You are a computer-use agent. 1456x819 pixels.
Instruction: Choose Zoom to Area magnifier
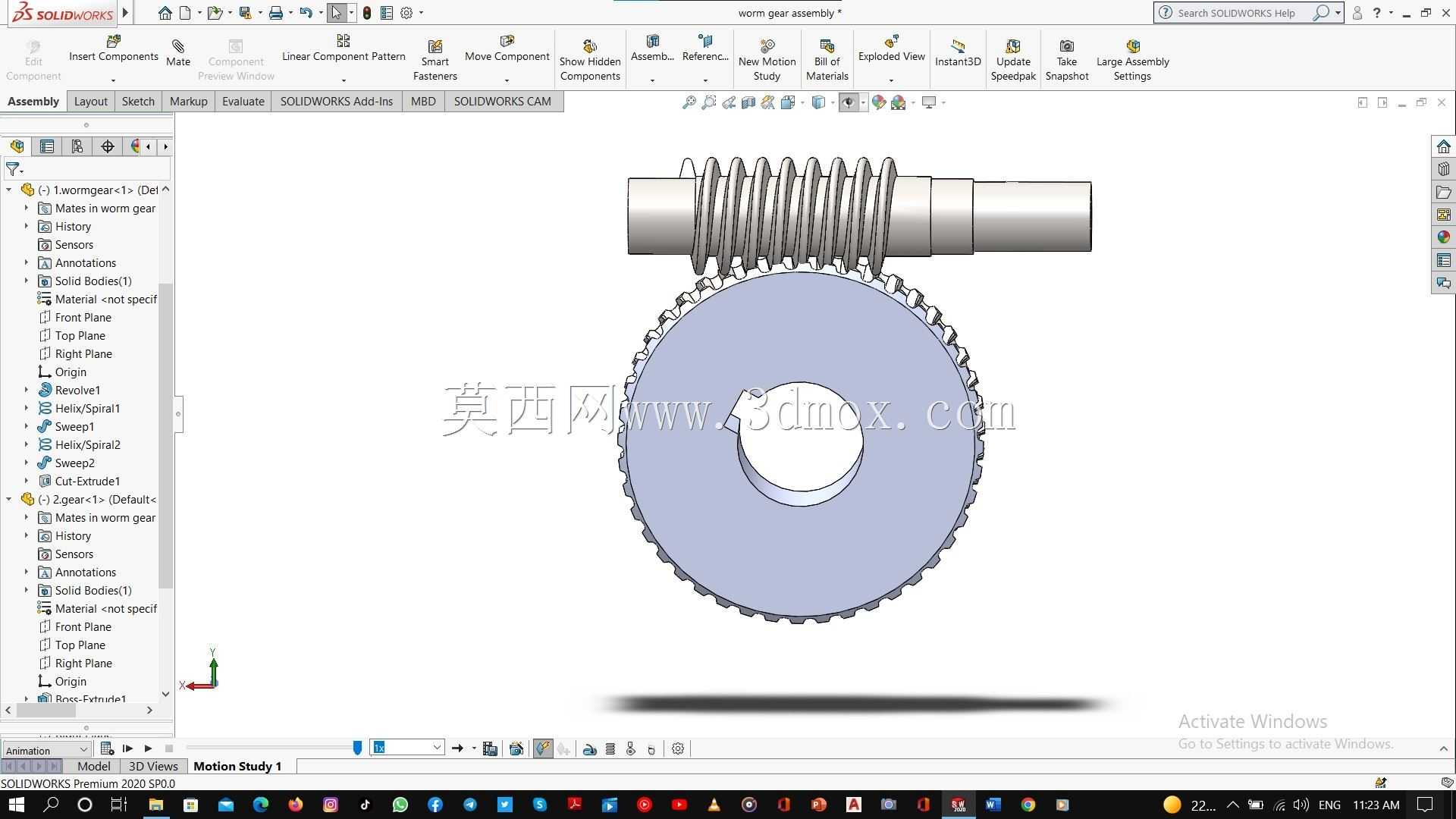coord(708,102)
